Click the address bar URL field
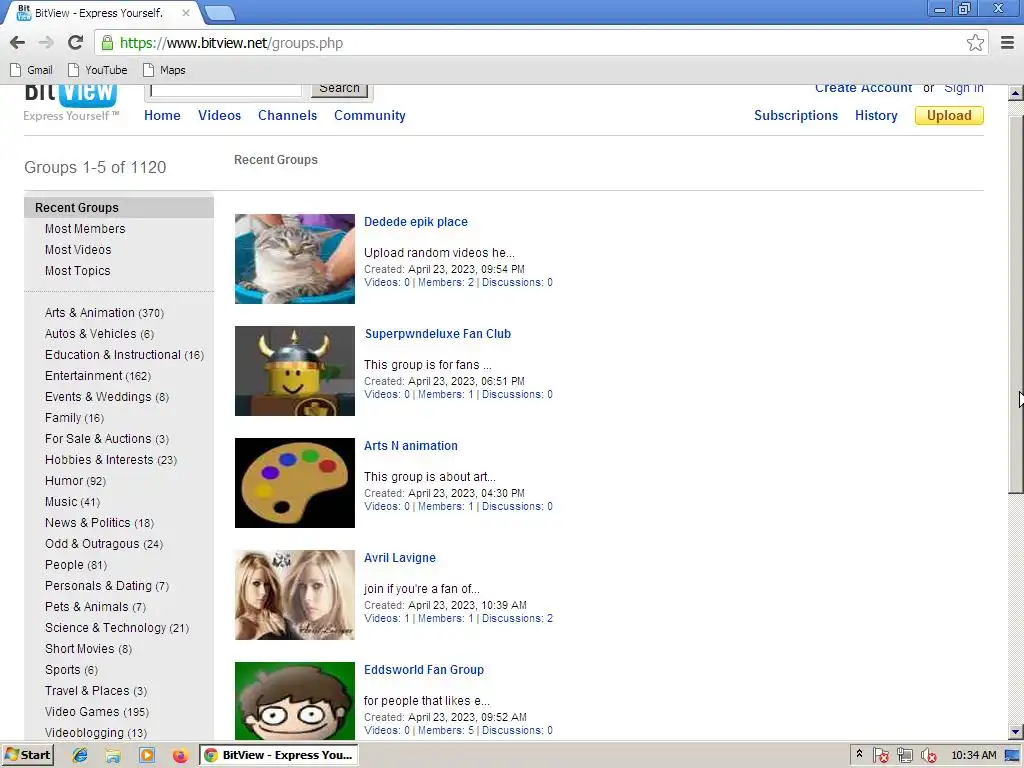This screenshot has height=768, width=1024. (x=539, y=43)
